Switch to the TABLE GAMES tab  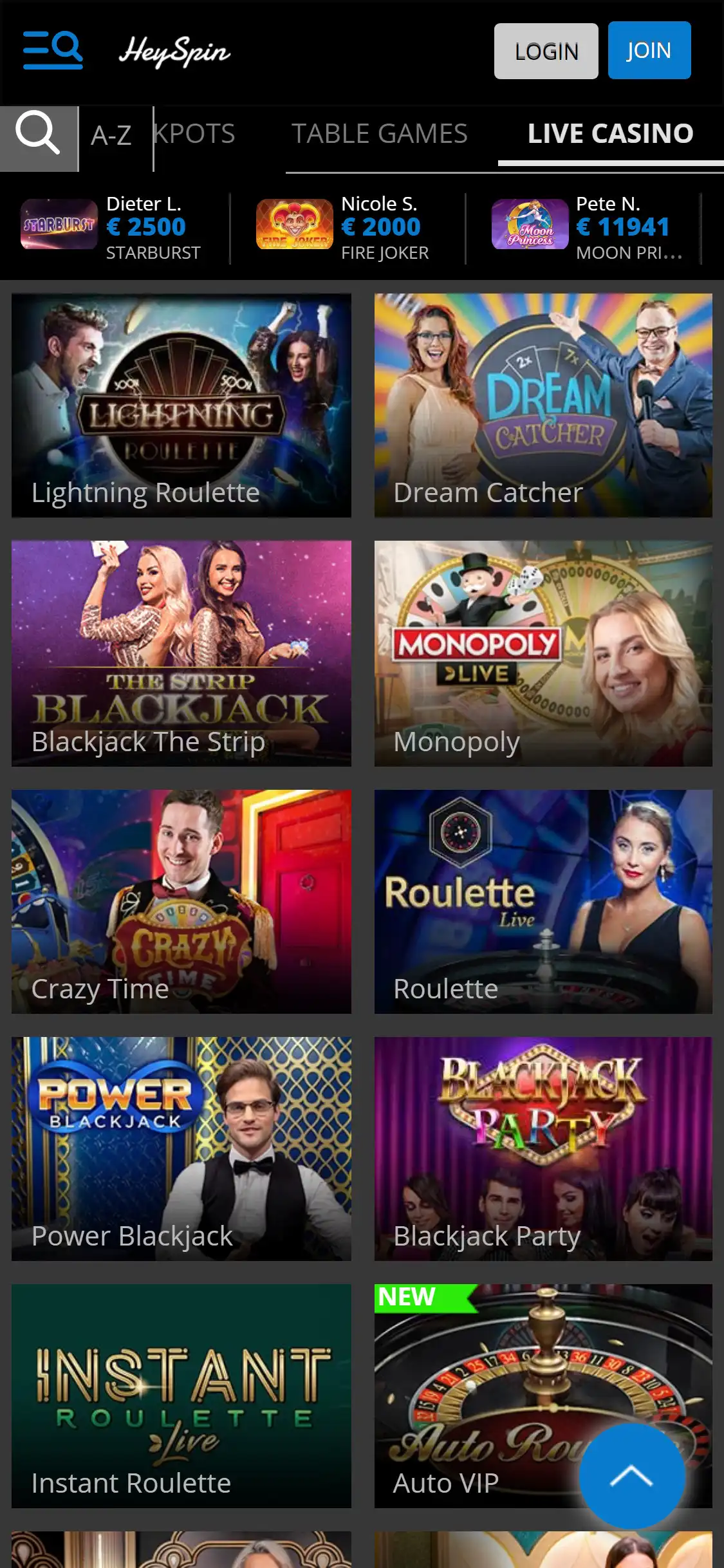[380, 134]
